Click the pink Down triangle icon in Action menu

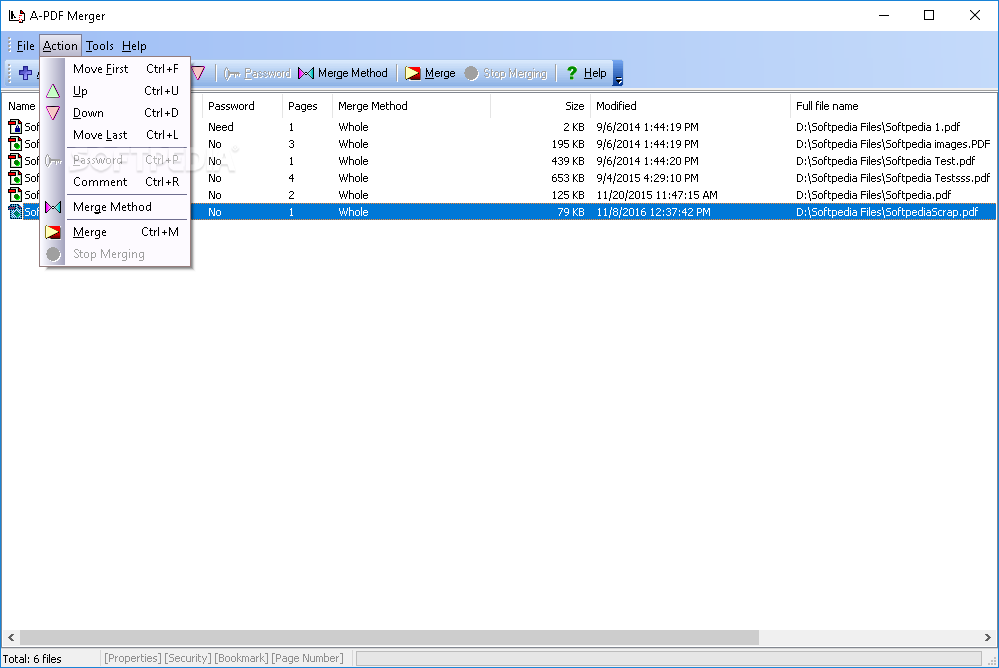(x=53, y=113)
